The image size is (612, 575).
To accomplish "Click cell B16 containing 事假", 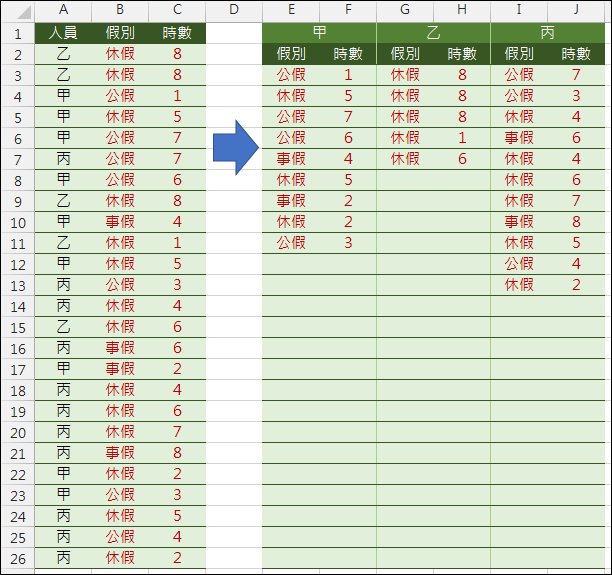I will click(x=120, y=348).
